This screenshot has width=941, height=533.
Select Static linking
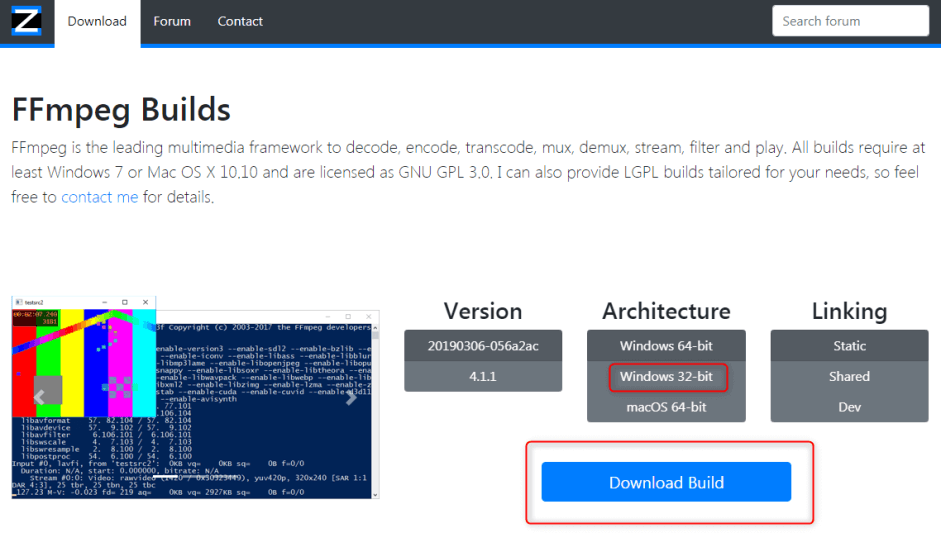pyautogui.click(x=849, y=346)
